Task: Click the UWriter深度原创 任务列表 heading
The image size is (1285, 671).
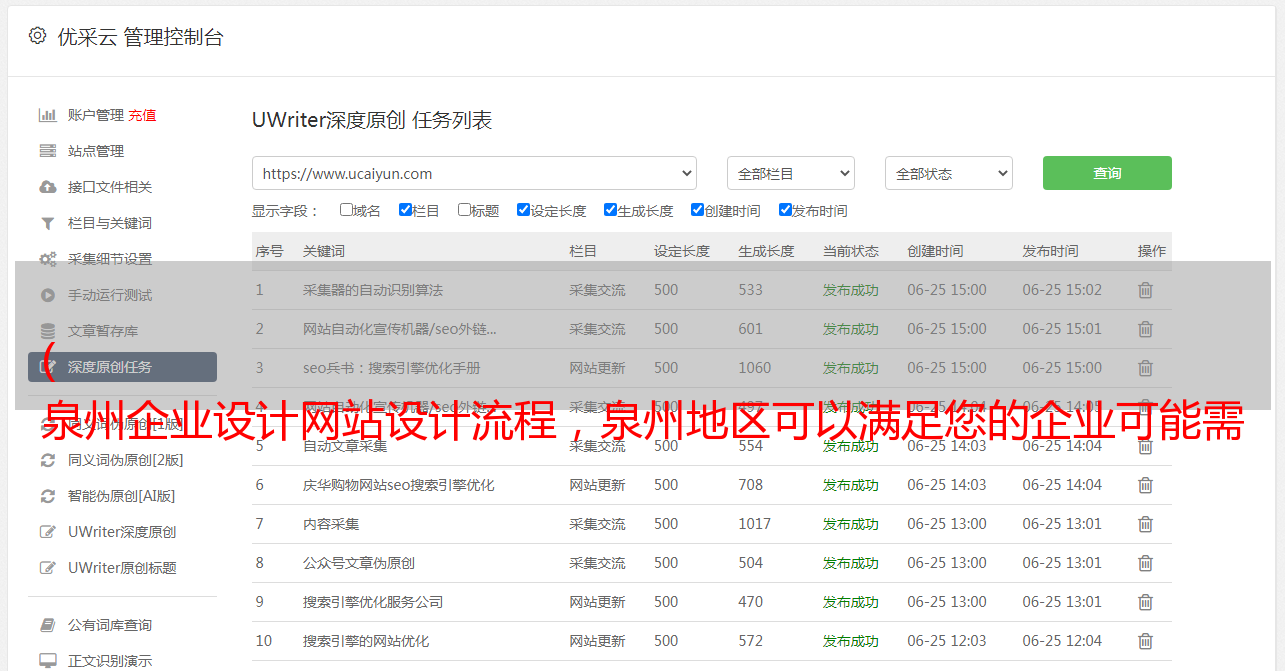Action: click(372, 120)
